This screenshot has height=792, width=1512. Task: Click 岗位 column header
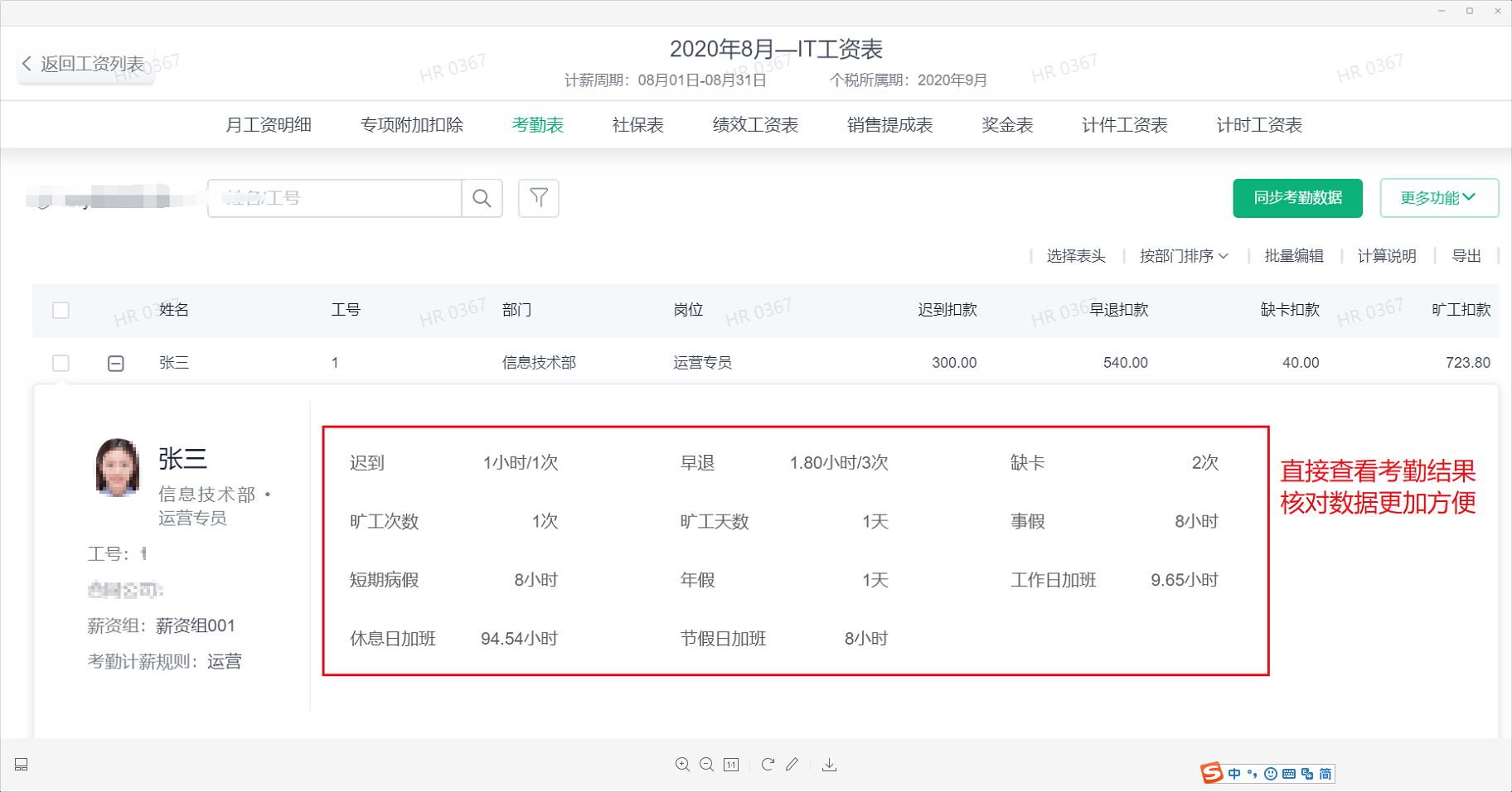[x=688, y=310]
